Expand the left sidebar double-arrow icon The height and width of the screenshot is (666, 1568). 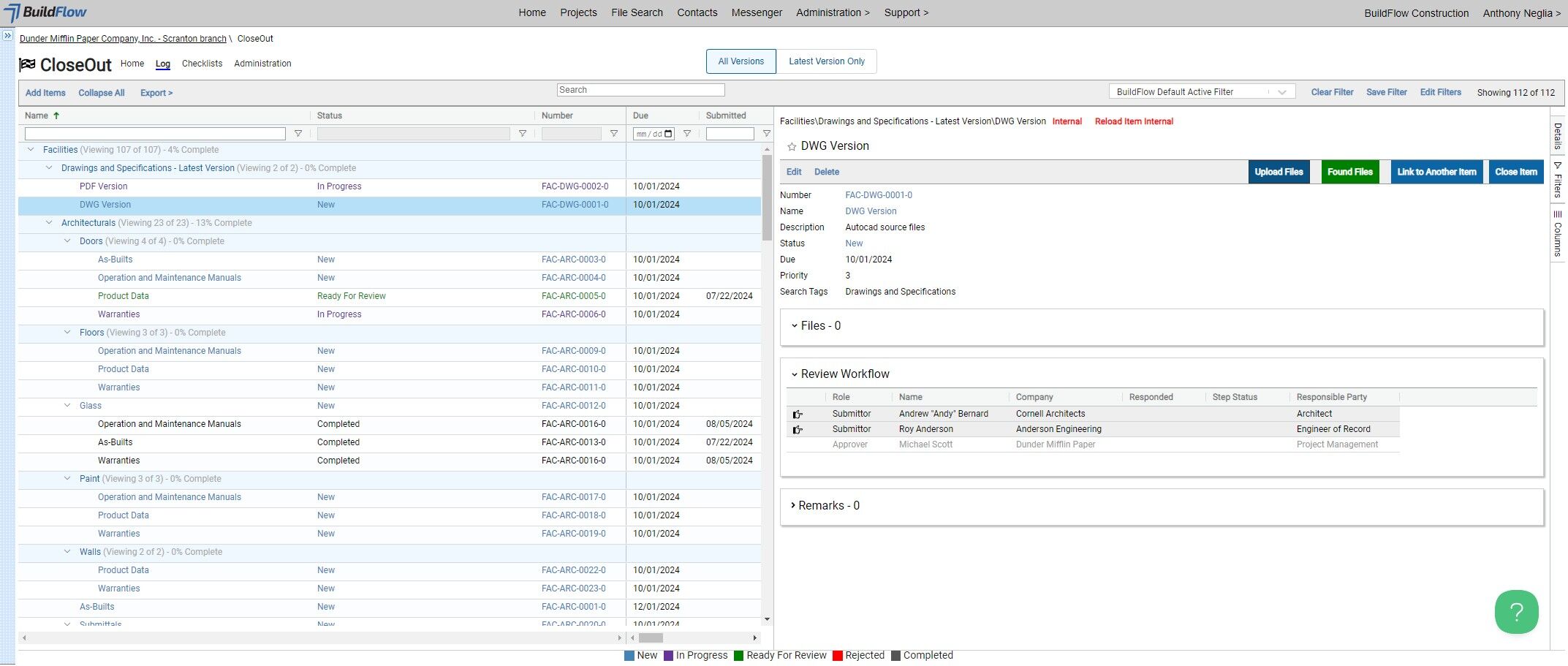pyautogui.click(x=8, y=35)
